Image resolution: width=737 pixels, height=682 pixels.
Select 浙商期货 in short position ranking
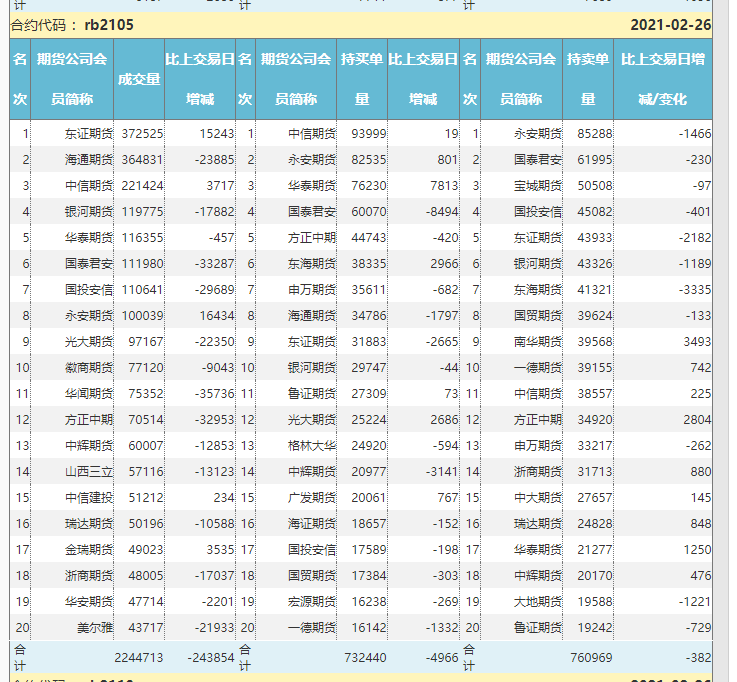click(x=538, y=471)
